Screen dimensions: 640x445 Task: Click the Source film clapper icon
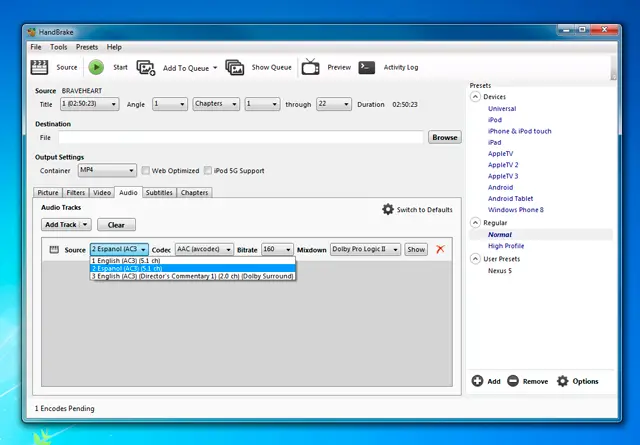40,67
